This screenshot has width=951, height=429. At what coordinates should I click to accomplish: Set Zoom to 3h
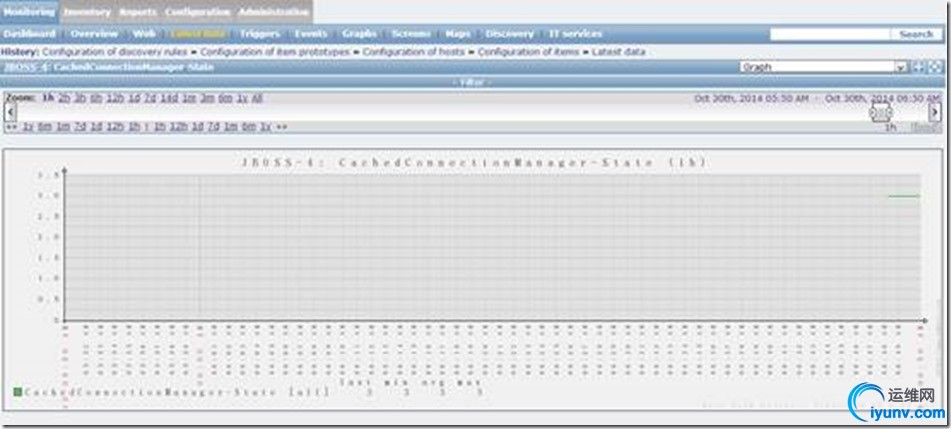click(80, 98)
